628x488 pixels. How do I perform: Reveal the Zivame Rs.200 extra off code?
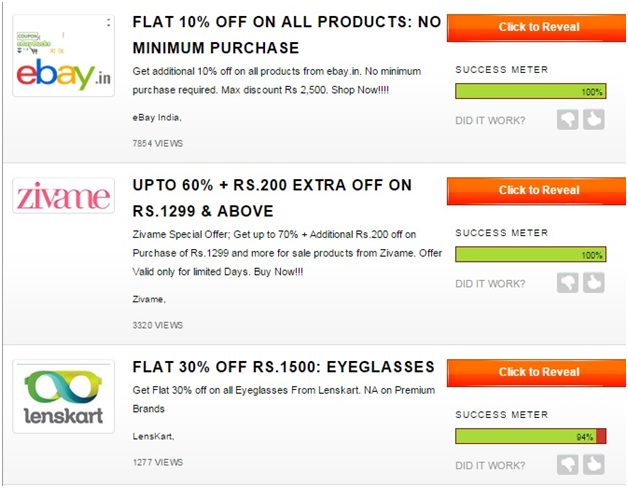[536, 191]
